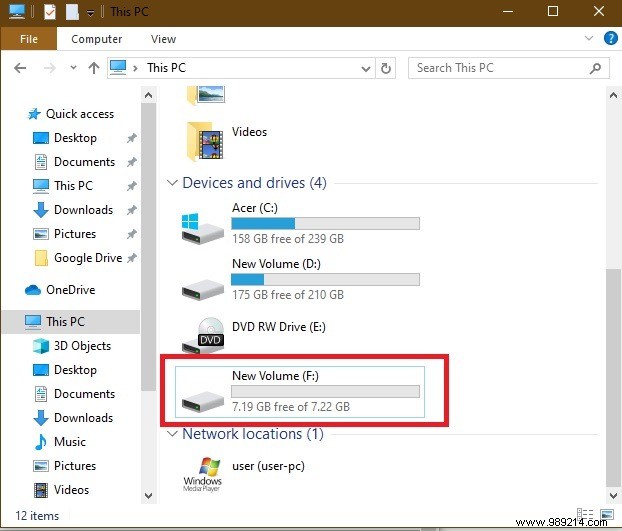The image size is (622, 531).
Task: Open the Computer ribbon tab
Action: point(96,39)
